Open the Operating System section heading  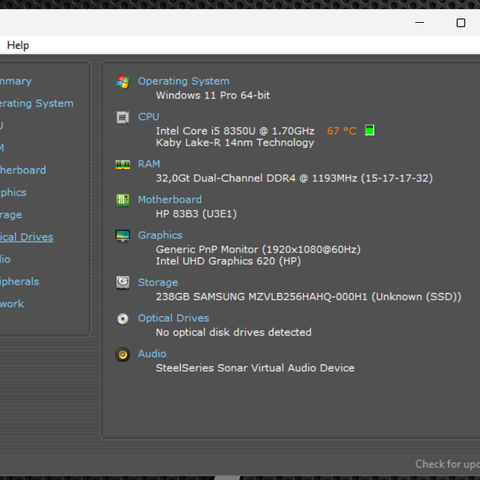184,81
